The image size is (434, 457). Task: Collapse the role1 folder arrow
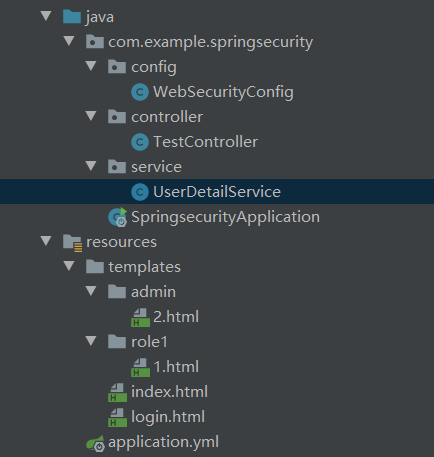pyautogui.click(x=91, y=341)
